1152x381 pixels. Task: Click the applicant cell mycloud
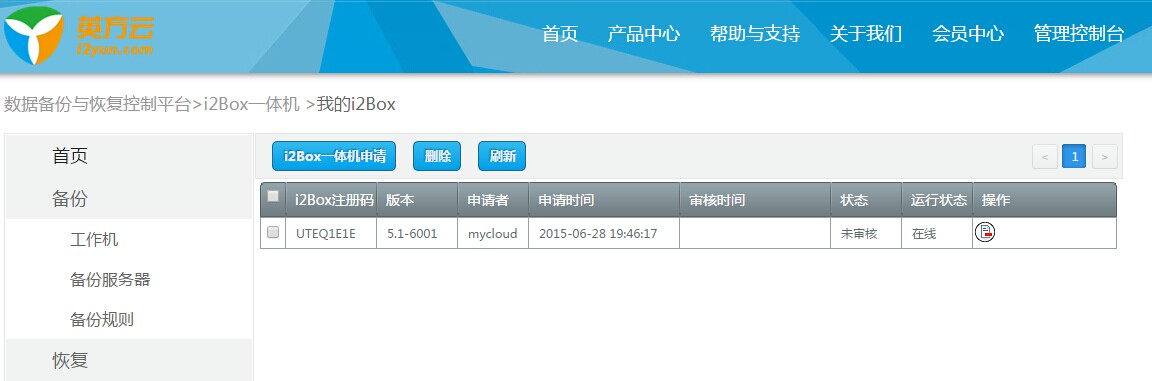(x=492, y=234)
